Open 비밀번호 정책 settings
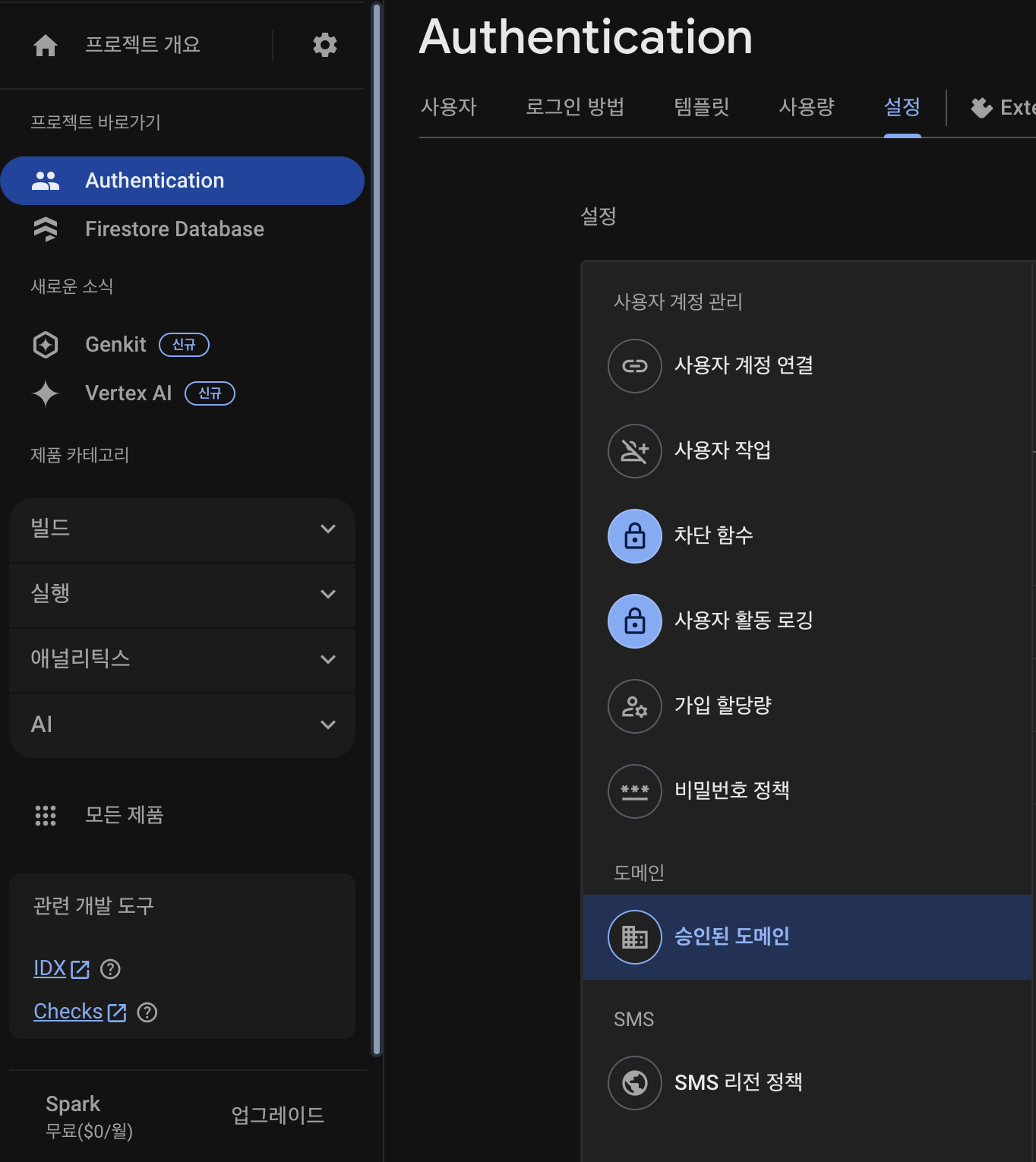The height and width of the screenshot is (1162, 1036). pos(807,791)
